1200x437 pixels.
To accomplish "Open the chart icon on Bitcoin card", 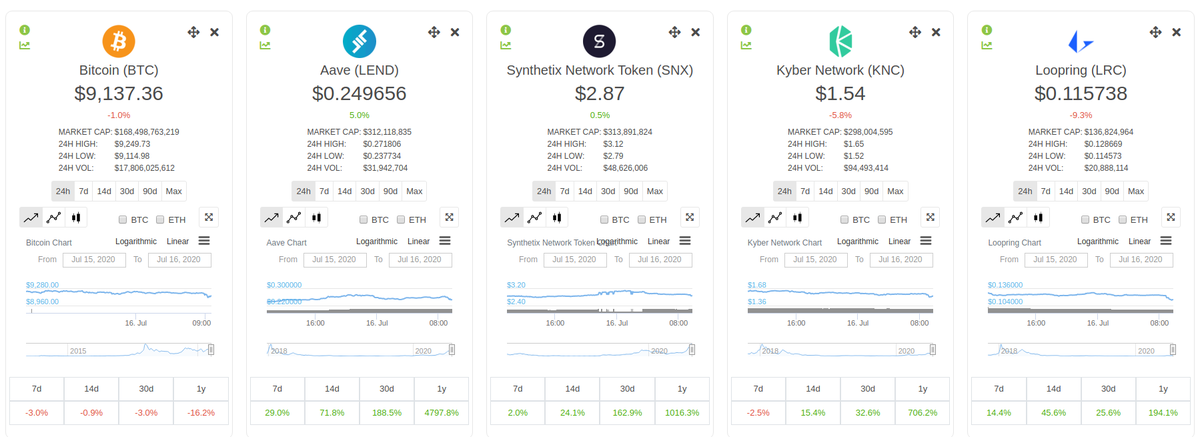I will 25,44.
